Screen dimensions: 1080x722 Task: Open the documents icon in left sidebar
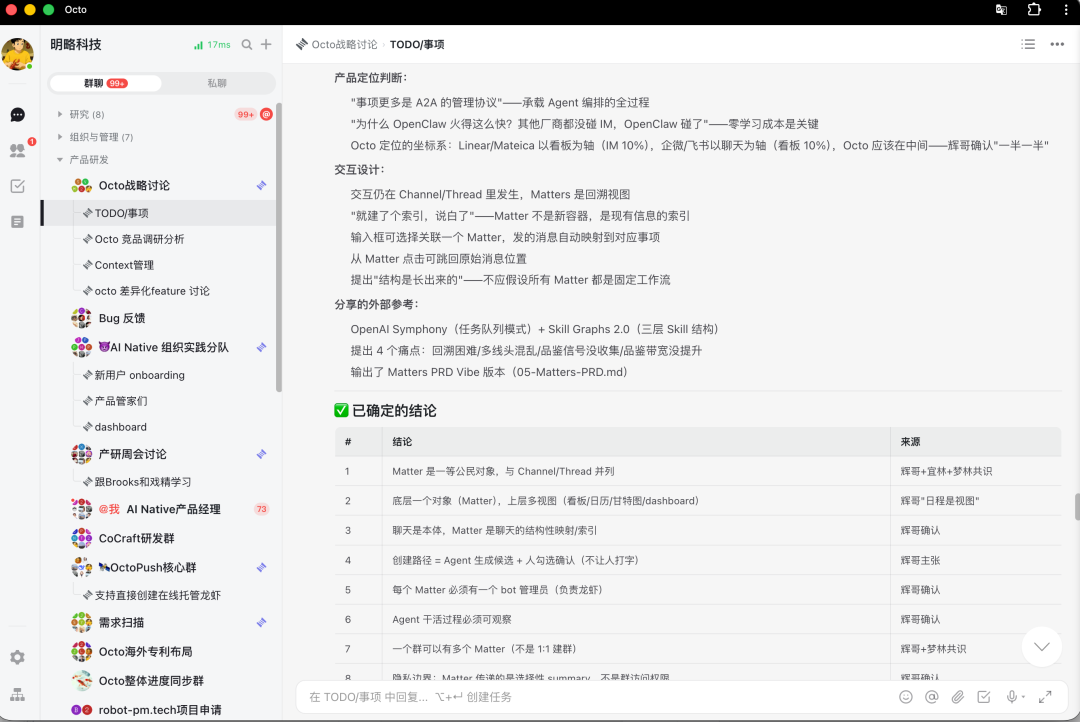[18, 222]
